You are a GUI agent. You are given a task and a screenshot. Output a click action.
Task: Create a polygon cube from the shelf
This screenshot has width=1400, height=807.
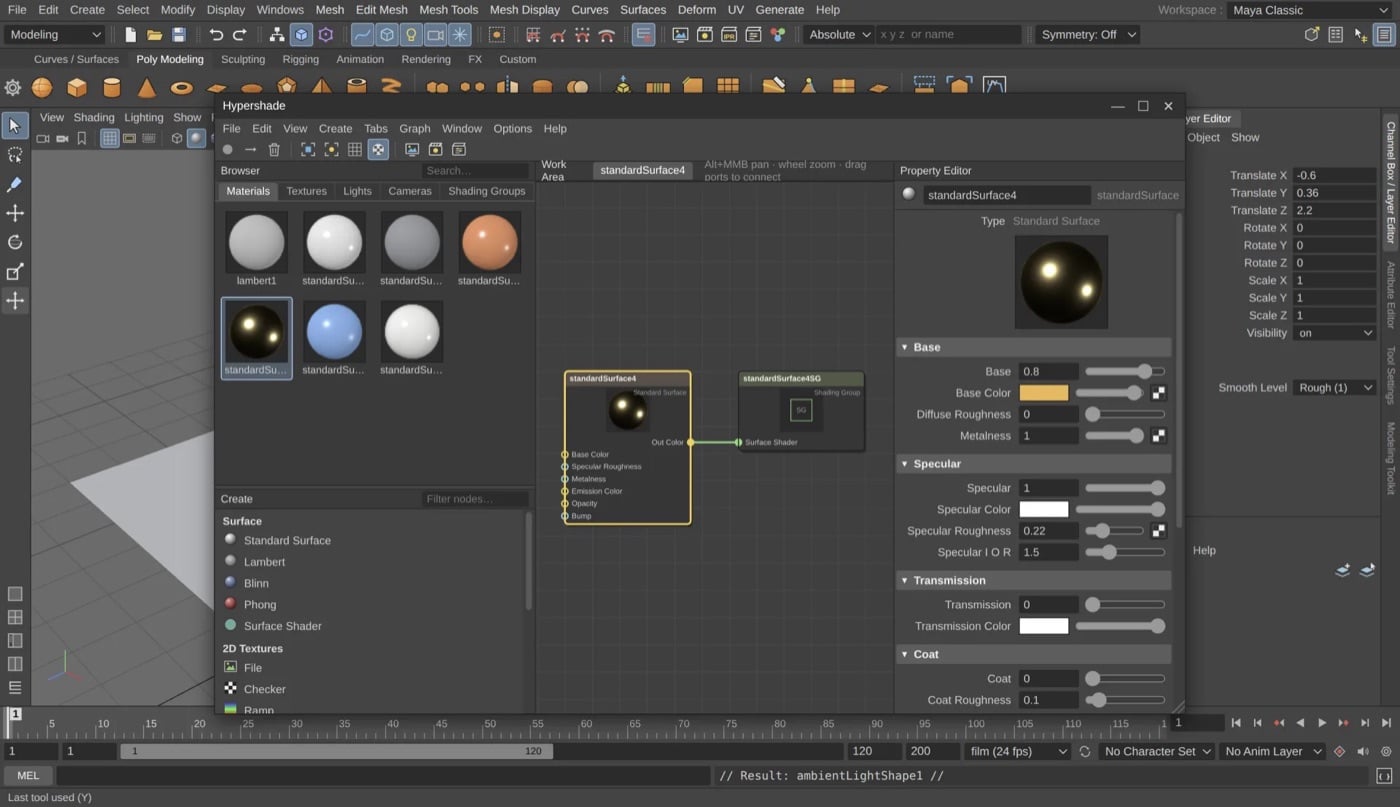click(77, 87)
